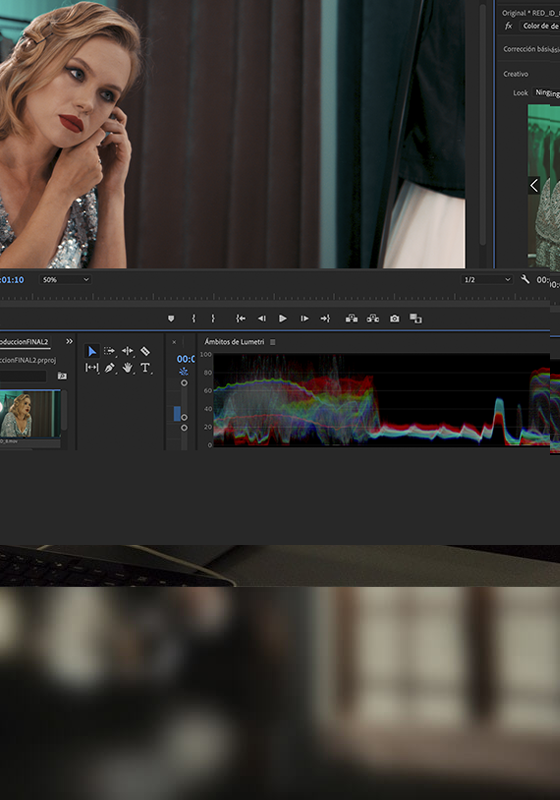The image size is (560, 800).
Task: Click the ProduccionFINAL2.prproj project name
Action: pyautogui.click(x=28, y=360)
